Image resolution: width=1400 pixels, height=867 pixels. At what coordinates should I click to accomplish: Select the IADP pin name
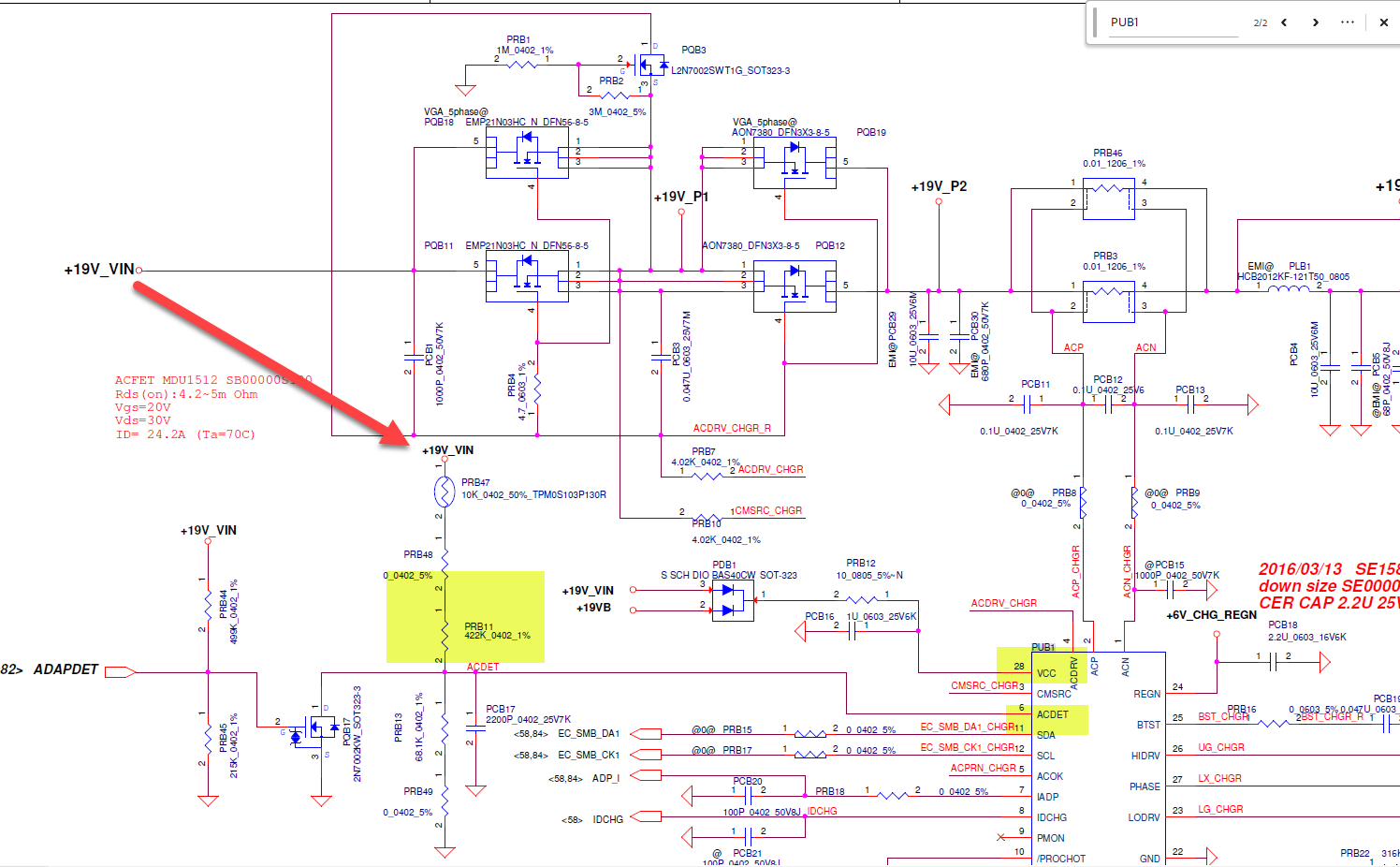point(1048,797)
